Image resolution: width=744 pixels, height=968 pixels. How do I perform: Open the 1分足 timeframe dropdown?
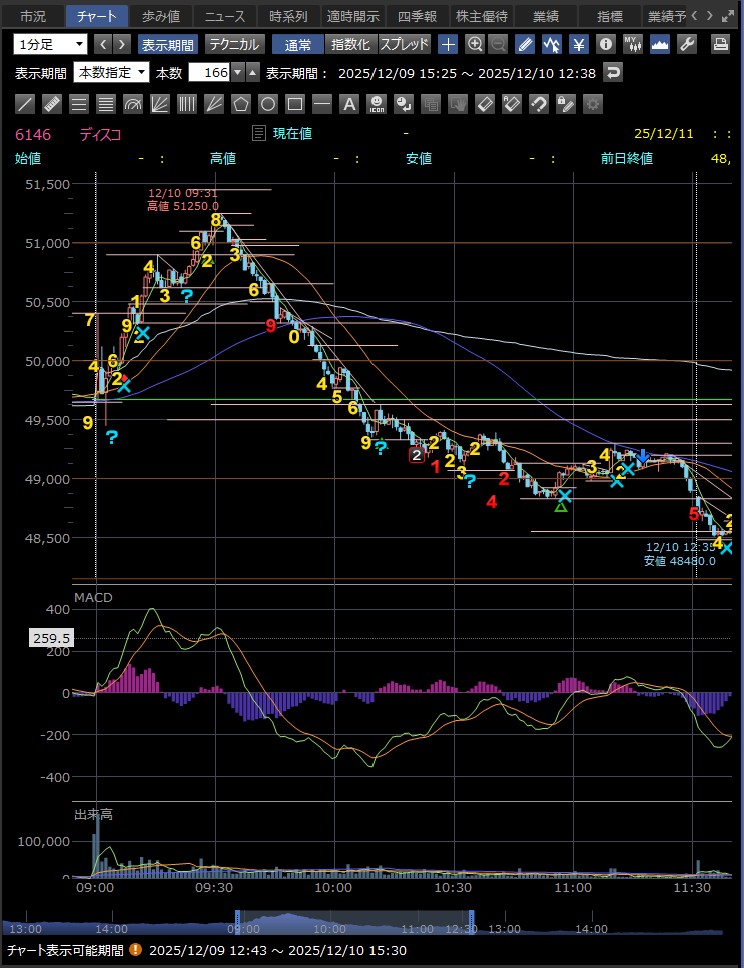[50, 44]
